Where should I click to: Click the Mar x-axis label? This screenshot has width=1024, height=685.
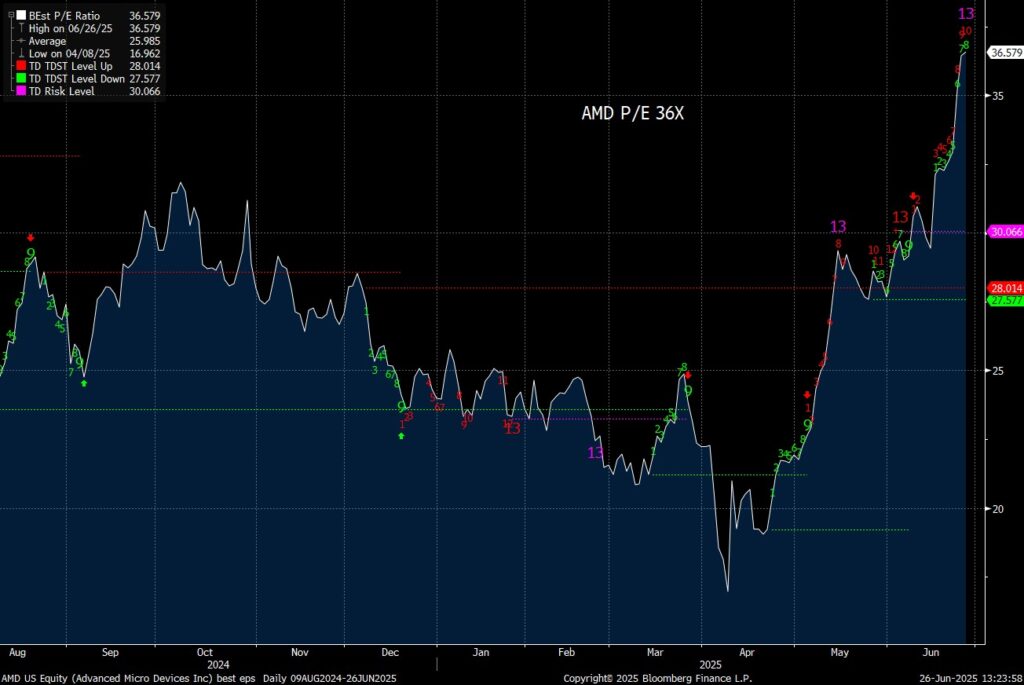pyautogui.click(x=655, y=652)
